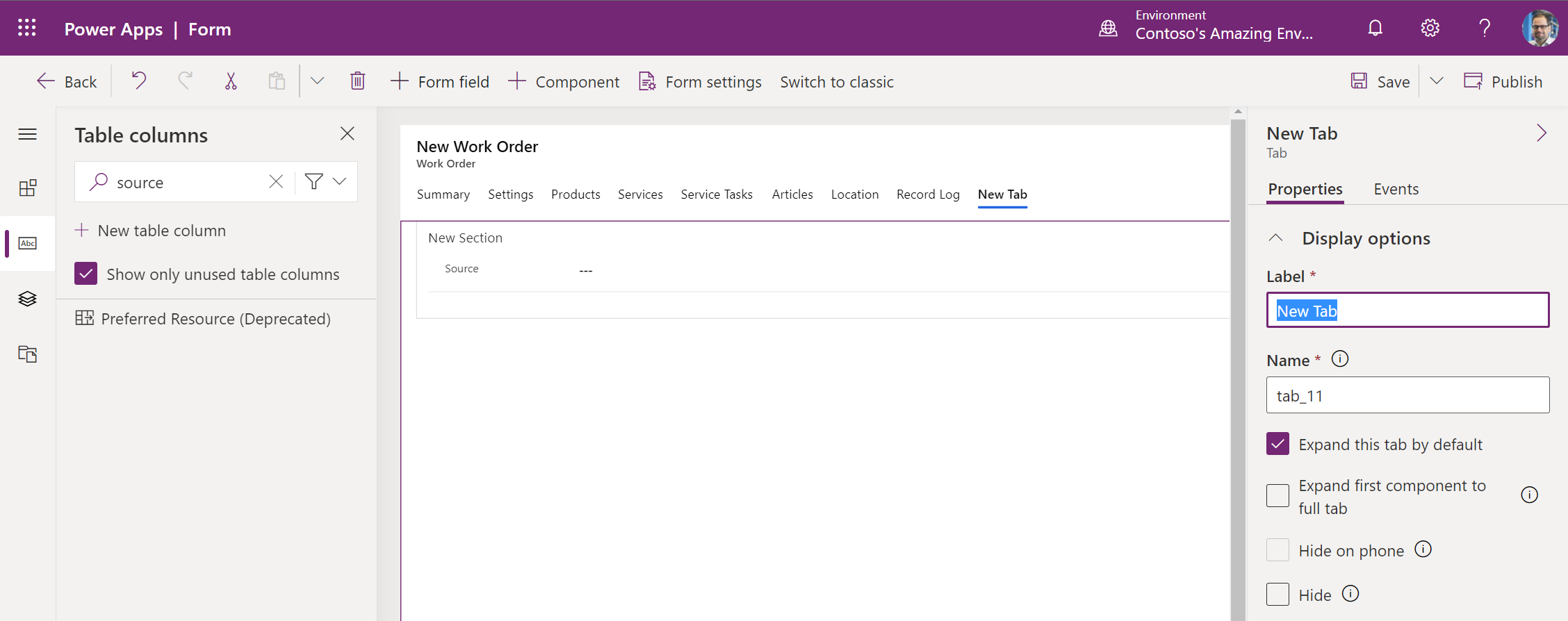Viewport: 1568px width, 621px height.
Task: Cut the selected element
Action: coord(231,81)
